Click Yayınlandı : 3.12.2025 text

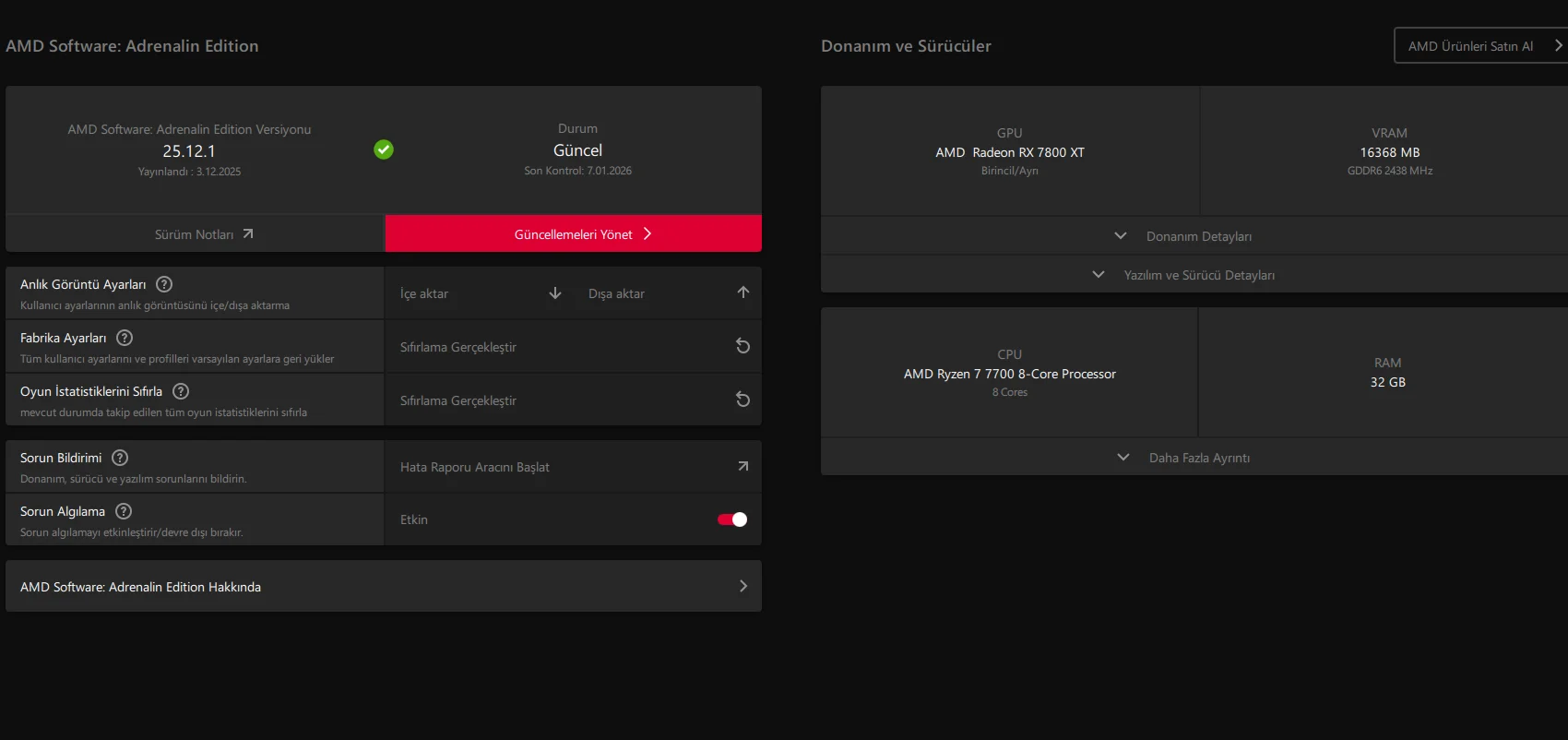189,172
